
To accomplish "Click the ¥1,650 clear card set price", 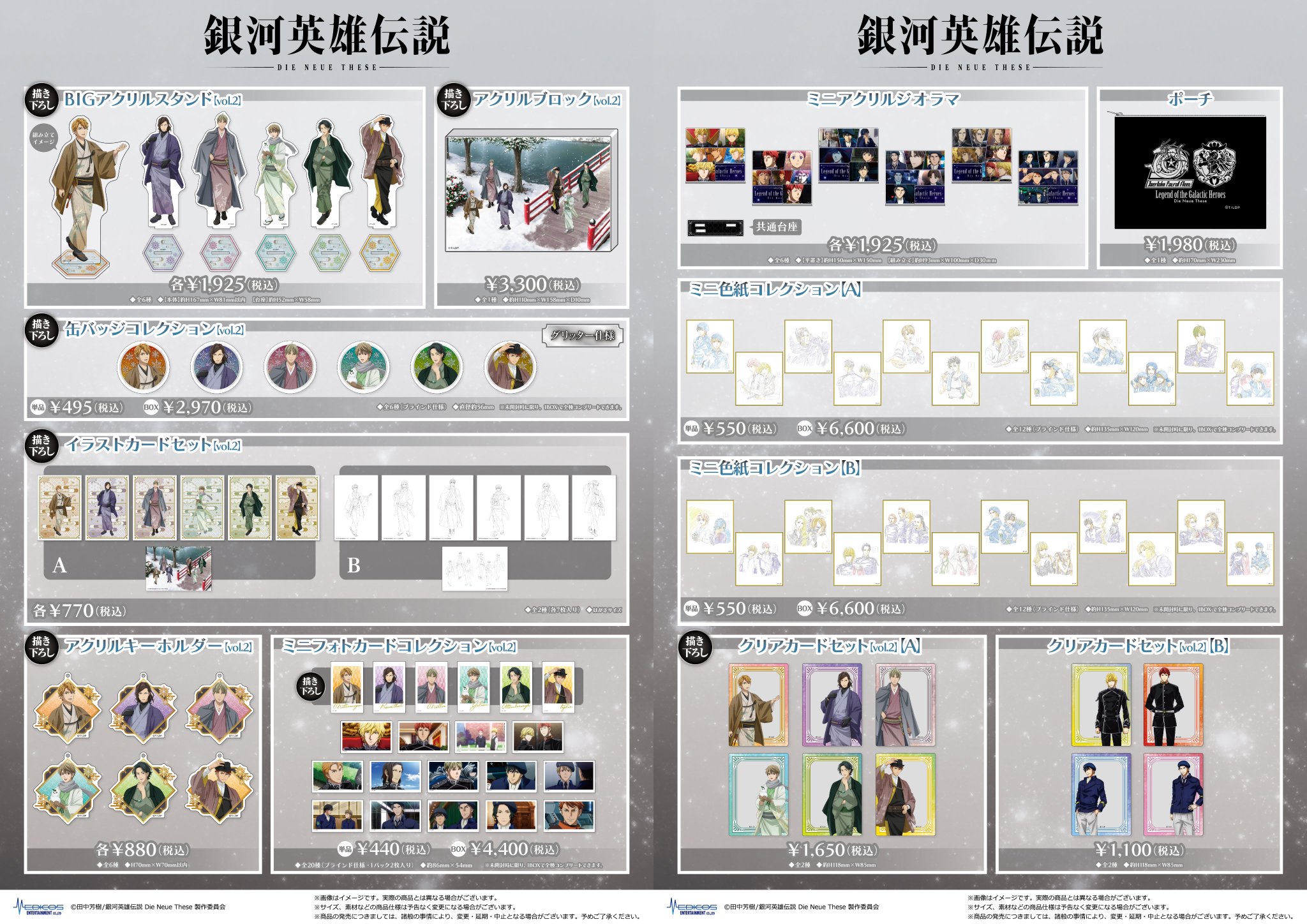I will pos(833,850).
